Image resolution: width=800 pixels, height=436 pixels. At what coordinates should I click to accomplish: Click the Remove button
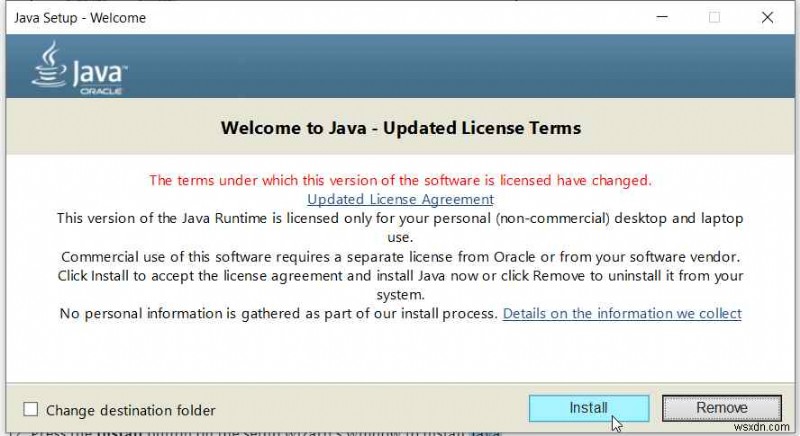(x=721, y=408)
